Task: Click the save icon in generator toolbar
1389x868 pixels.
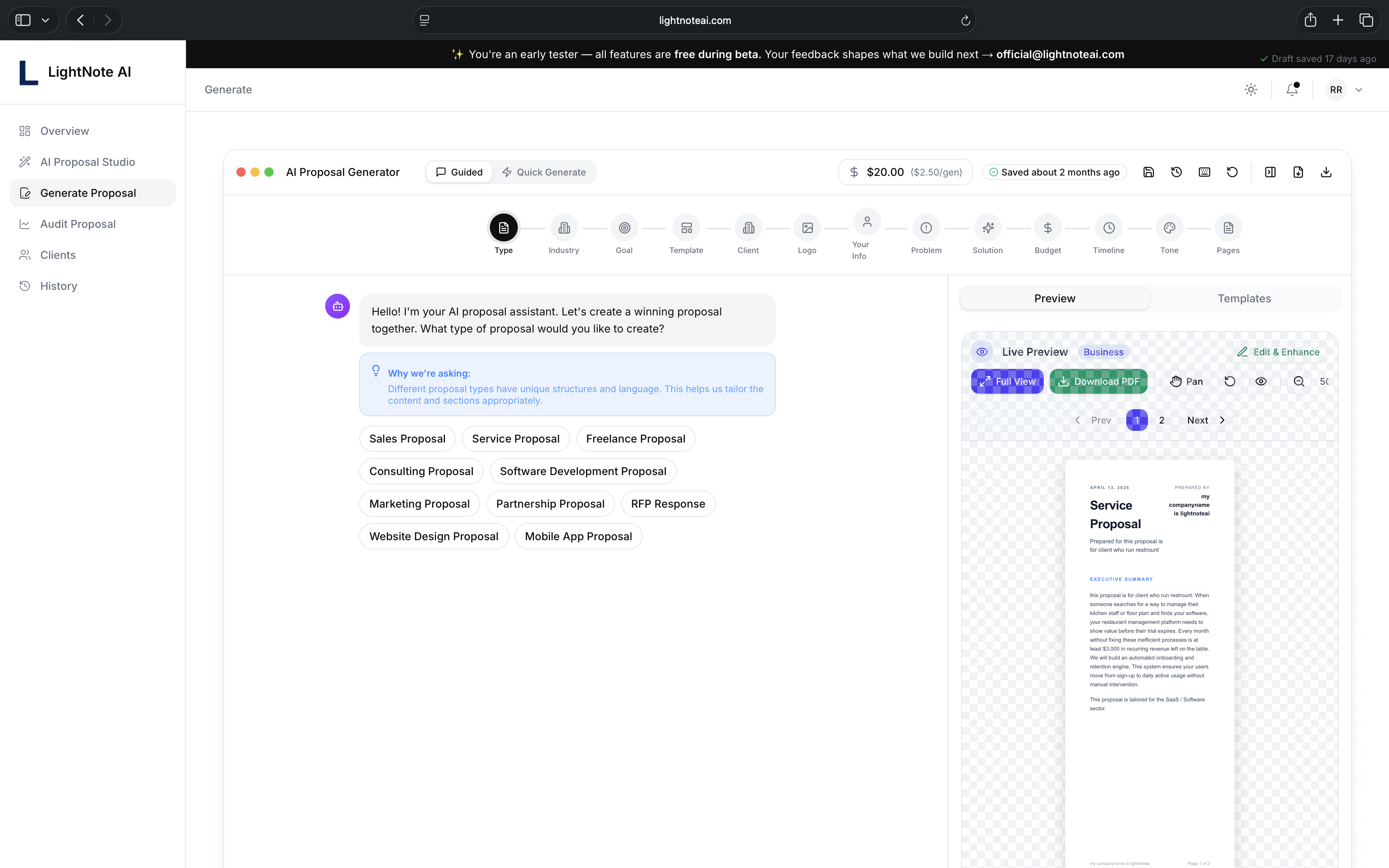Action: (1148, 172)
